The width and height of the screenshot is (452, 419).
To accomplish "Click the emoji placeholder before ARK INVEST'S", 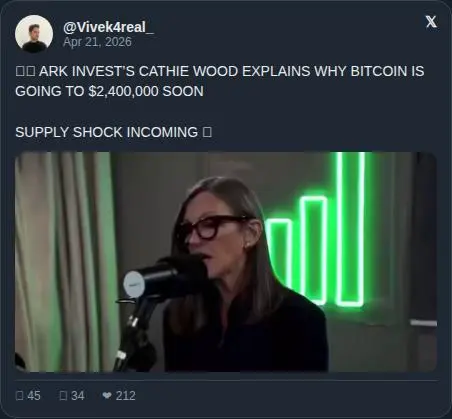I will [x=25, y=71].
